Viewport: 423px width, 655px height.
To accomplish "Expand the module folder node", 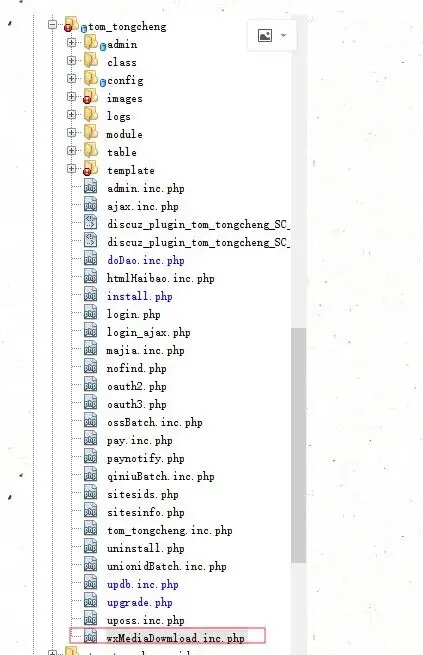I will click(71, 132).
